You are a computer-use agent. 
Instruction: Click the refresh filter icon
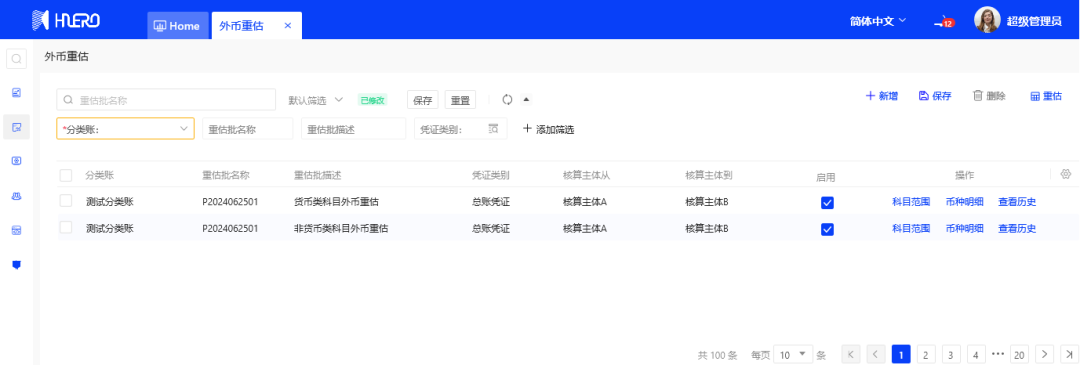coord(508,99)
